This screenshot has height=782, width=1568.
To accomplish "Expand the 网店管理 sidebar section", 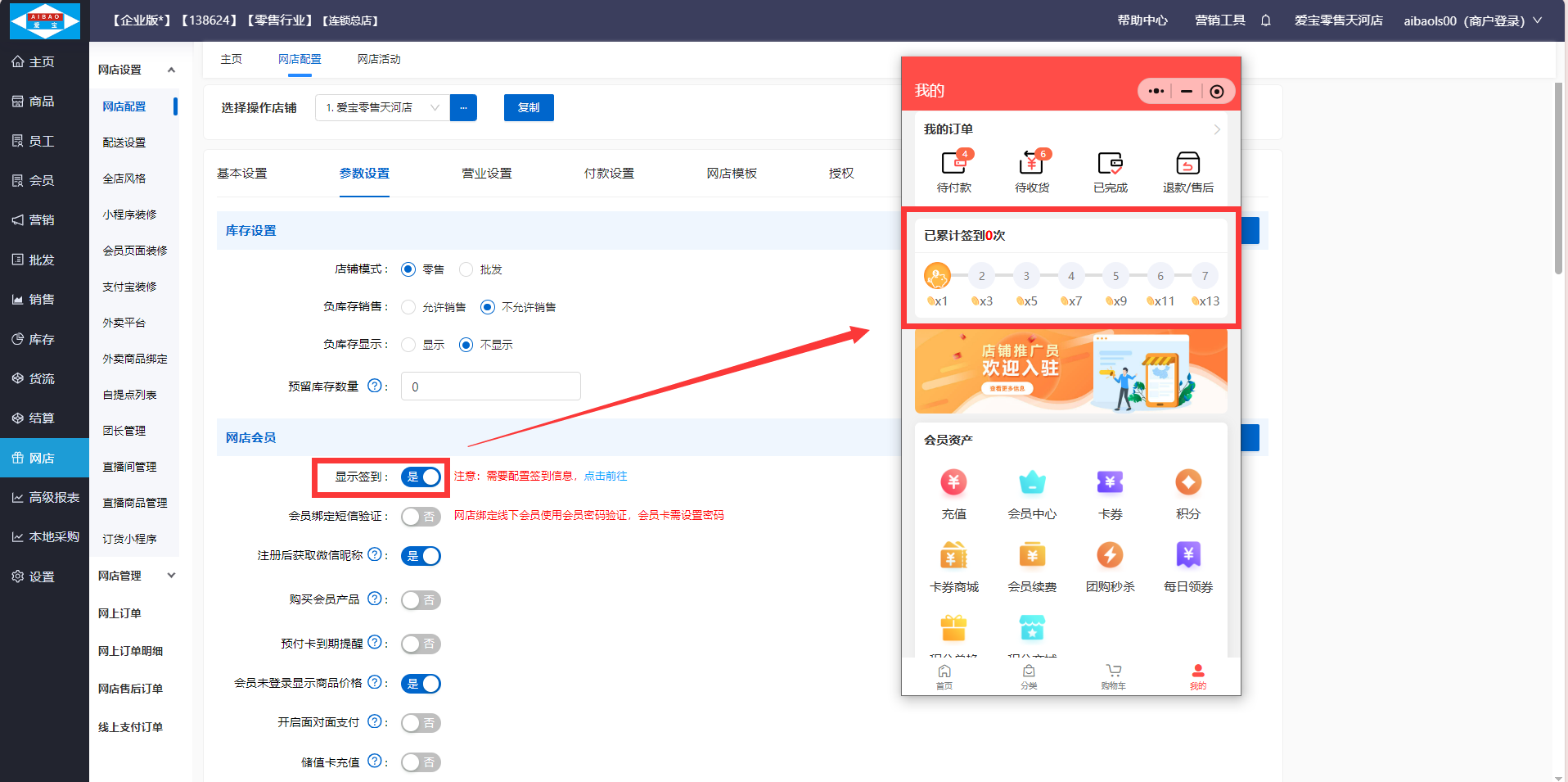I will click(171, 576).
